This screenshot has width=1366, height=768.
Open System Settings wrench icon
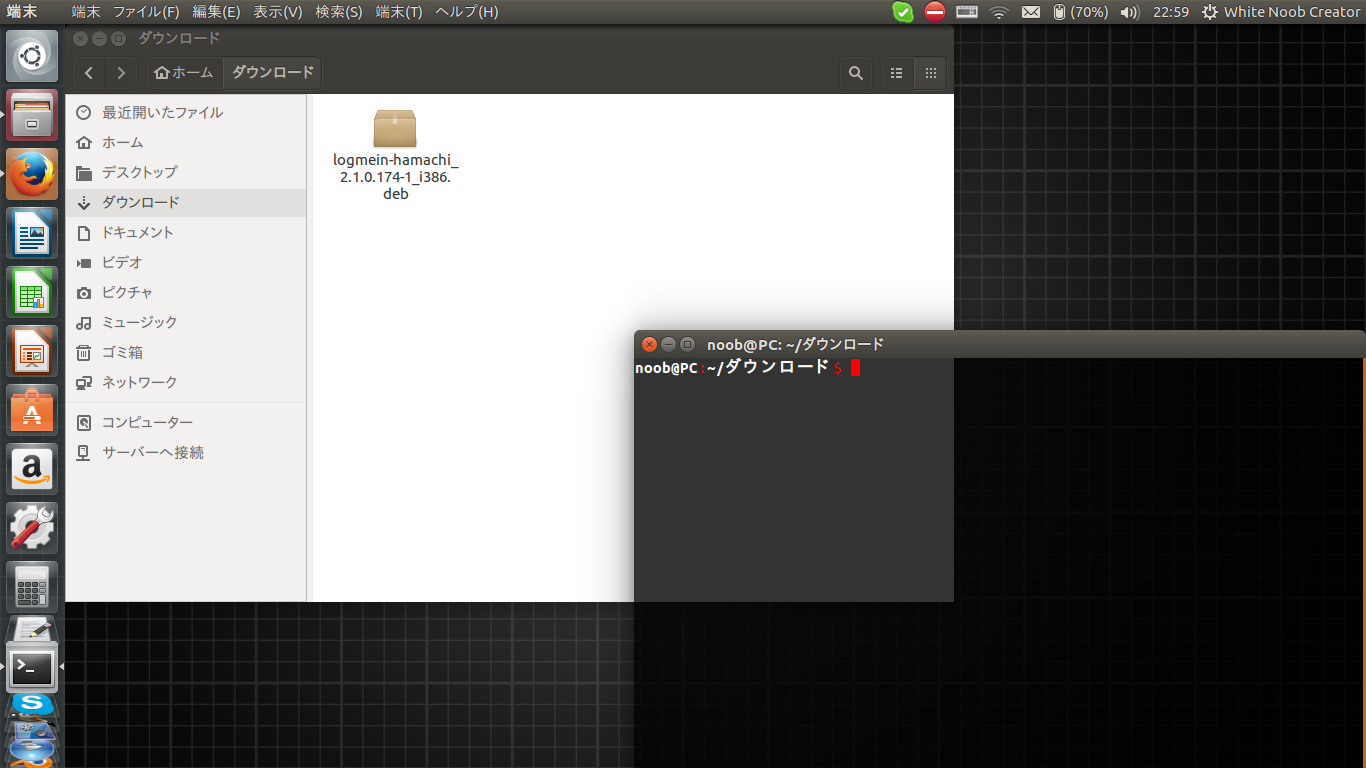tap(32, 528)
